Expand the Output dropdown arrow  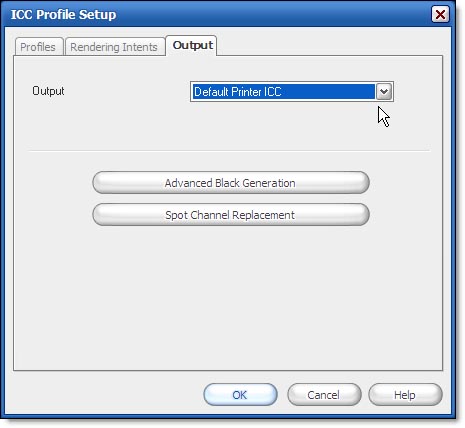384,91
